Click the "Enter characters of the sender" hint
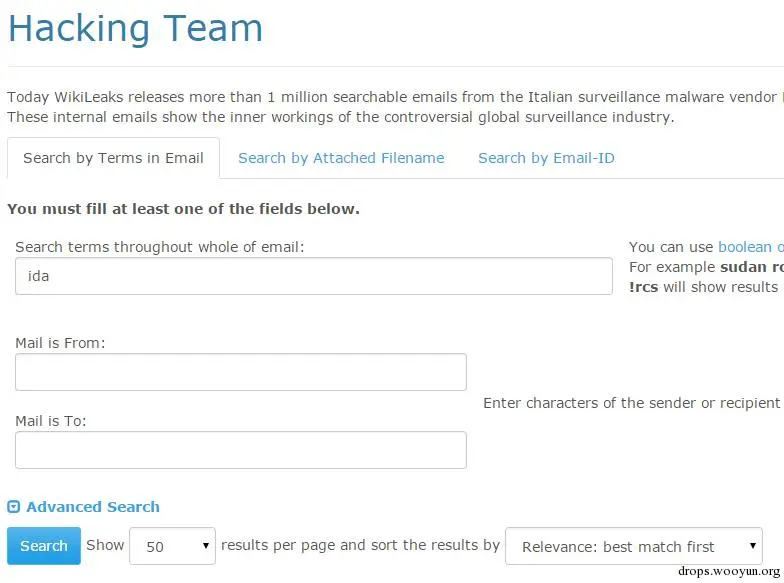Screen dimensions: 784x583 tap(632, 403)
